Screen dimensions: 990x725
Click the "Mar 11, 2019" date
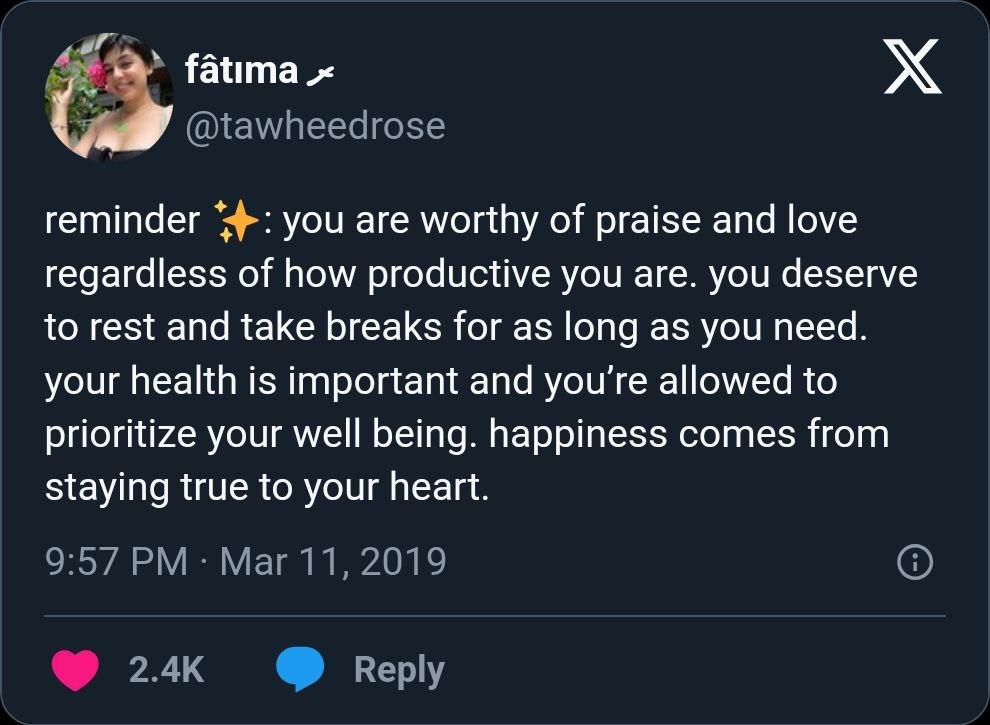(x=332, y=561)
